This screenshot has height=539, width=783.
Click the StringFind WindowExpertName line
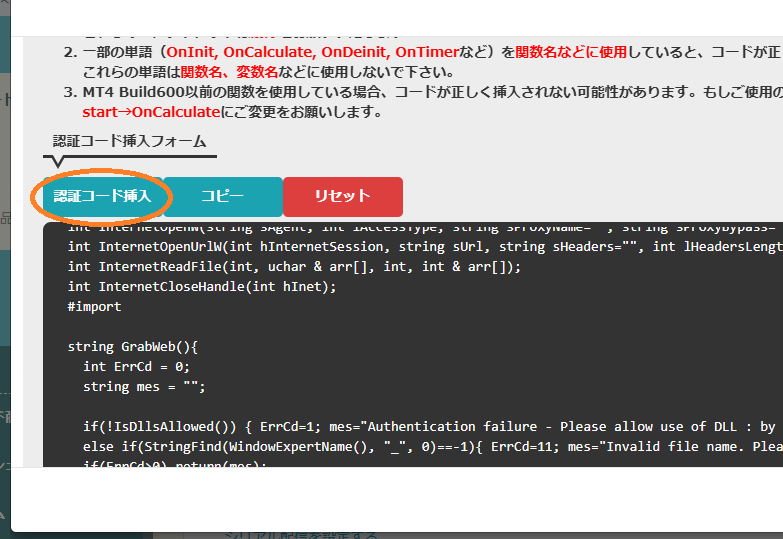(x=400, y=447)
